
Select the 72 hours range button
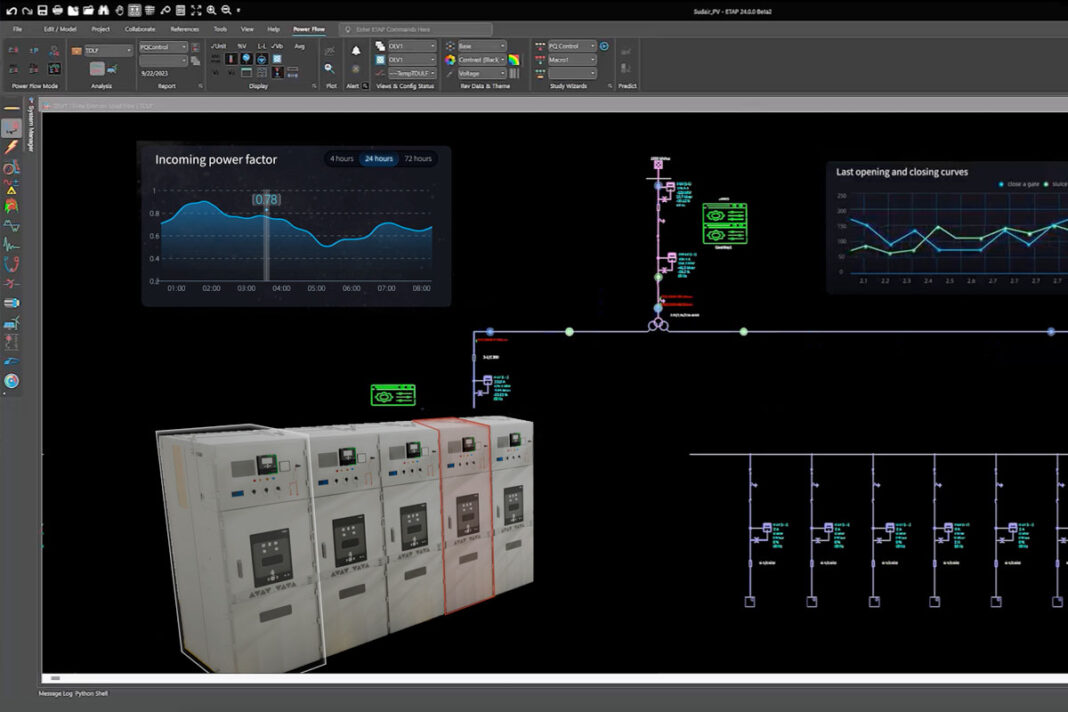(416, 159)
